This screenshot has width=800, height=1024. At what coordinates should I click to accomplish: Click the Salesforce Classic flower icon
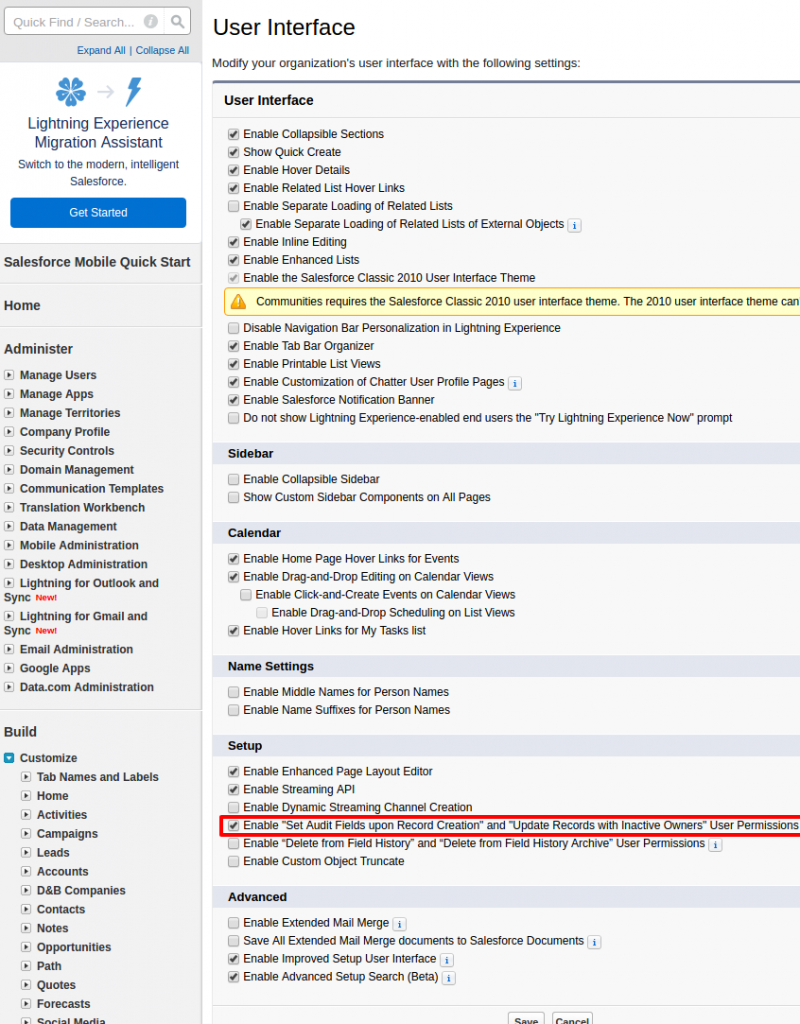[x=71, y=91]
